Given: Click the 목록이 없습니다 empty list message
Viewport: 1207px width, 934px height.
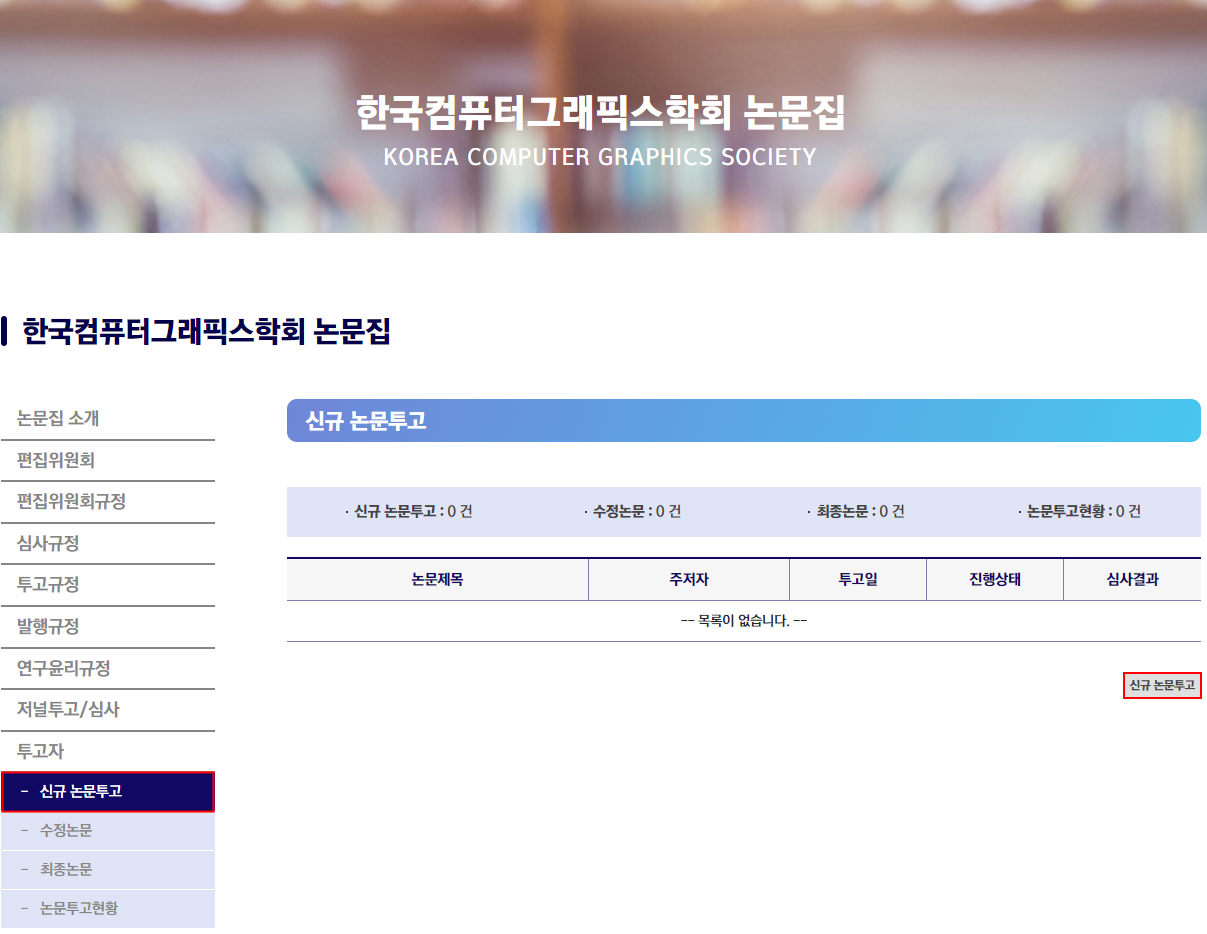Looking at the screenshot, I should point(744,621).
